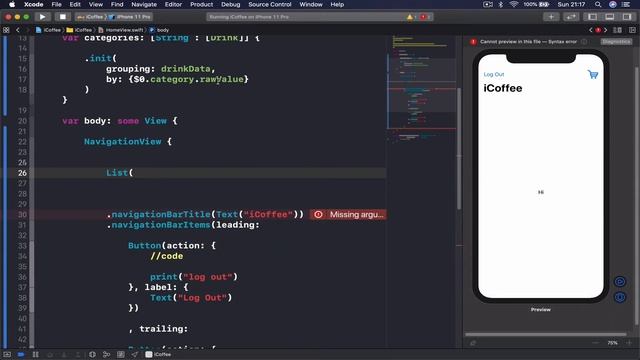
Task: Click the red error icon on line 30
Action: (x=318, y=214)
